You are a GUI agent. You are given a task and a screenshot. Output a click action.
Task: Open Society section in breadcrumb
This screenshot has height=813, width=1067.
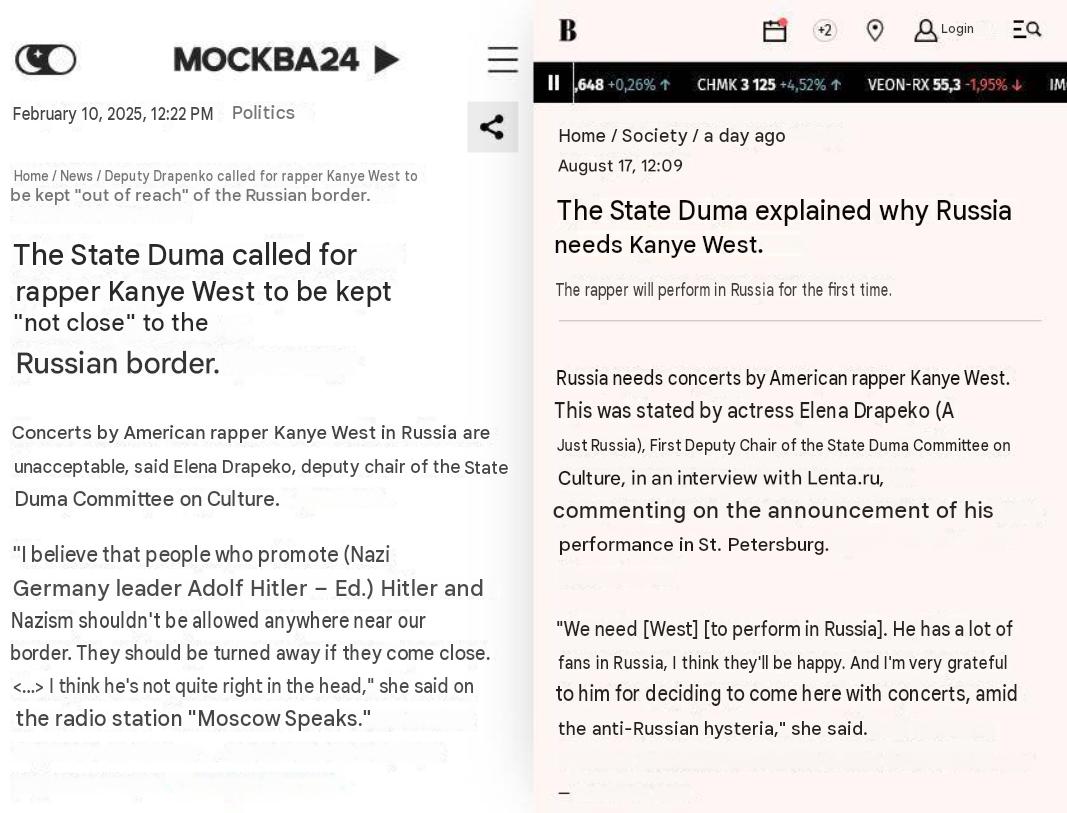[655, 135]
